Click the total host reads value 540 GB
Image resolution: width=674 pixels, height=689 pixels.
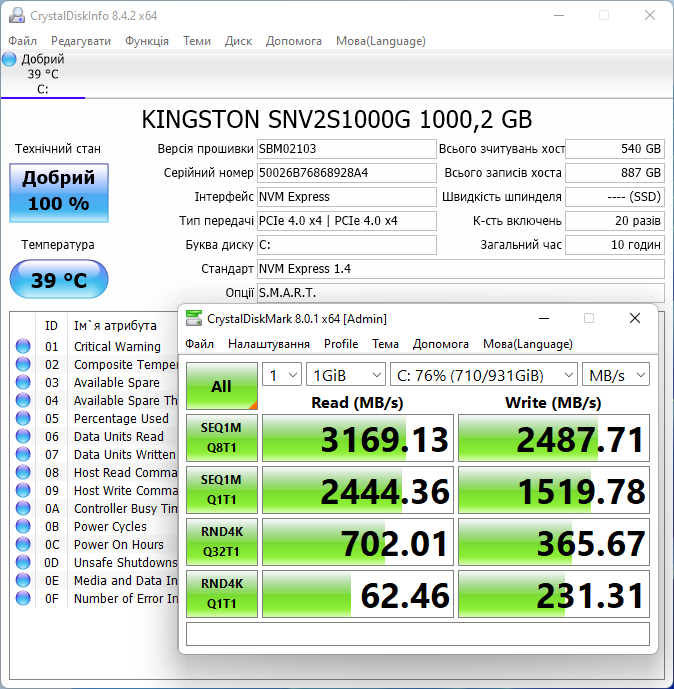[615, 149]
